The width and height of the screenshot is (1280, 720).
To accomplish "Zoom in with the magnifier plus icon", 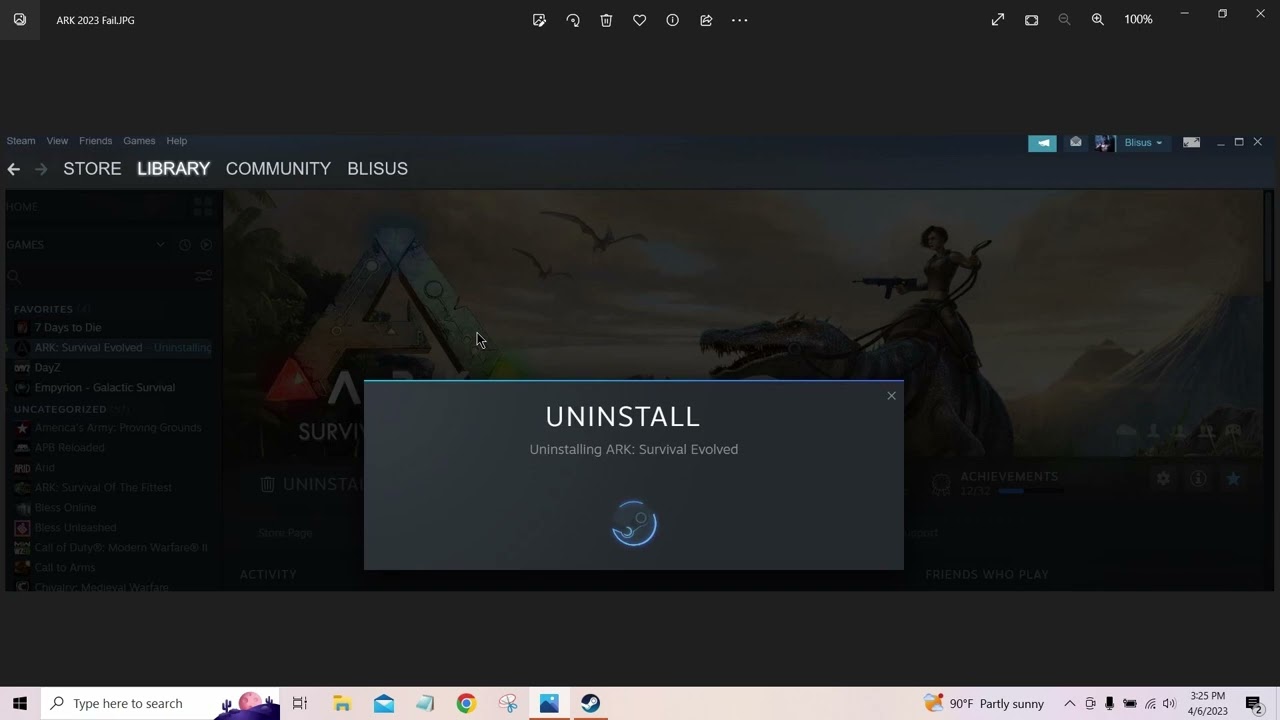I will (1097, 20).
